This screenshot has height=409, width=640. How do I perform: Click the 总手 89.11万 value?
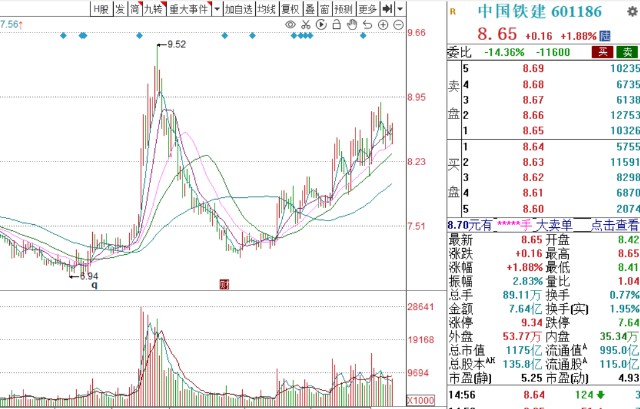[x=522, y=295]
